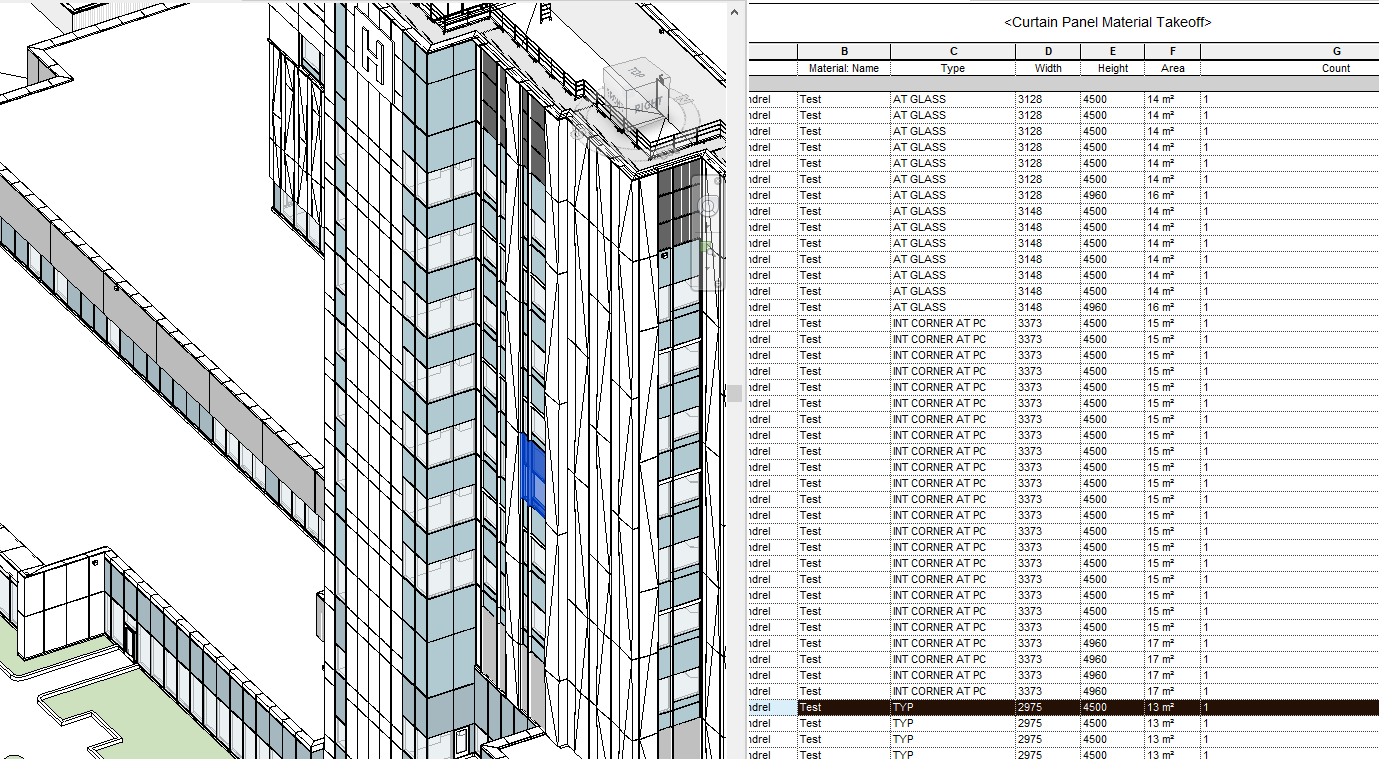Click the pan icon at the navigation bar bottom

tap(718, 283)
